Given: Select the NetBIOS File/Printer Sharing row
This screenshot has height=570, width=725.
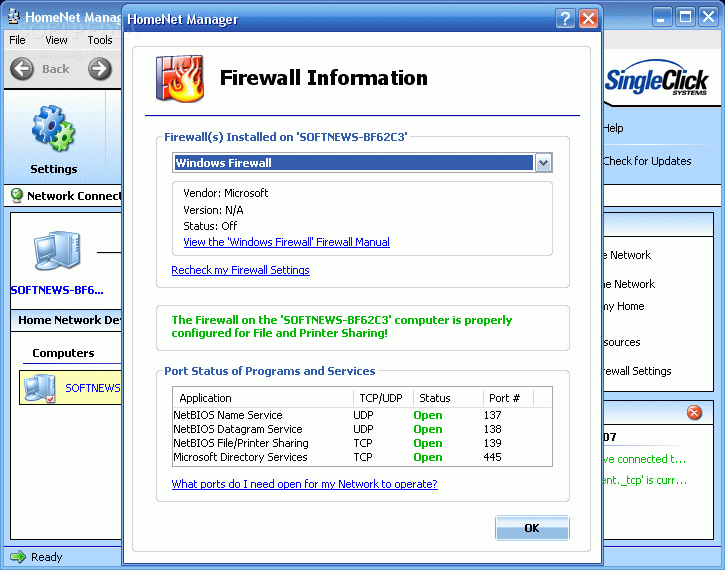Looking at the screenshot, I should 362,443.
